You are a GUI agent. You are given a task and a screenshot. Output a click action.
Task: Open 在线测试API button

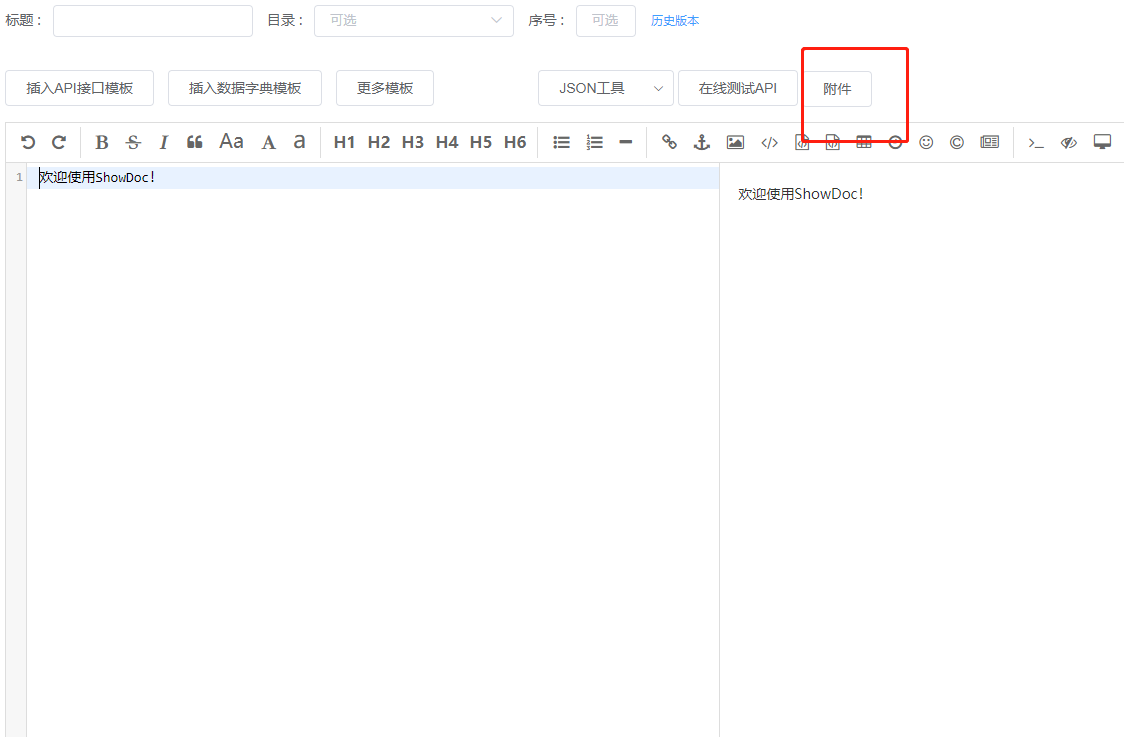(738, 88)
